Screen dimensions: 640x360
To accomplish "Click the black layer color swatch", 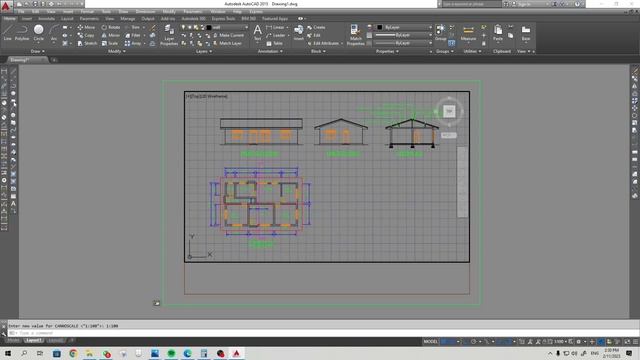I will tap(209, 27).
